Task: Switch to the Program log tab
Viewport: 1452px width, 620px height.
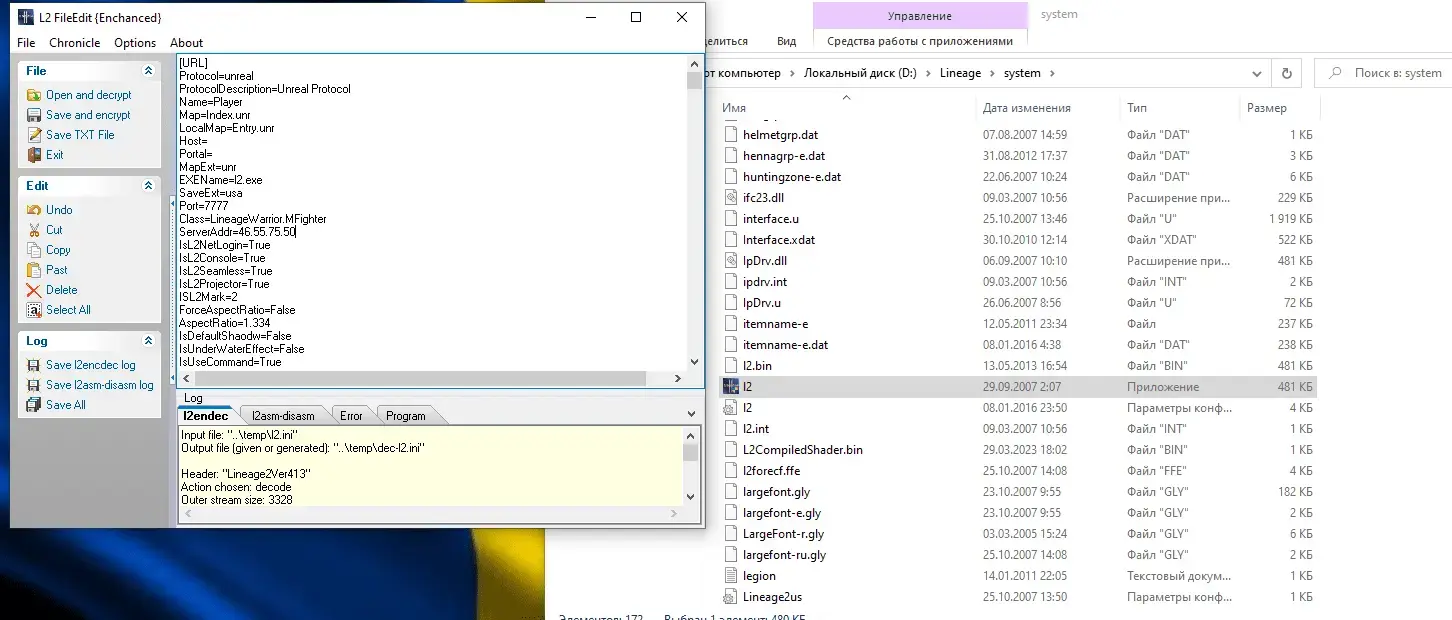Action: click(x=406, y=416)
